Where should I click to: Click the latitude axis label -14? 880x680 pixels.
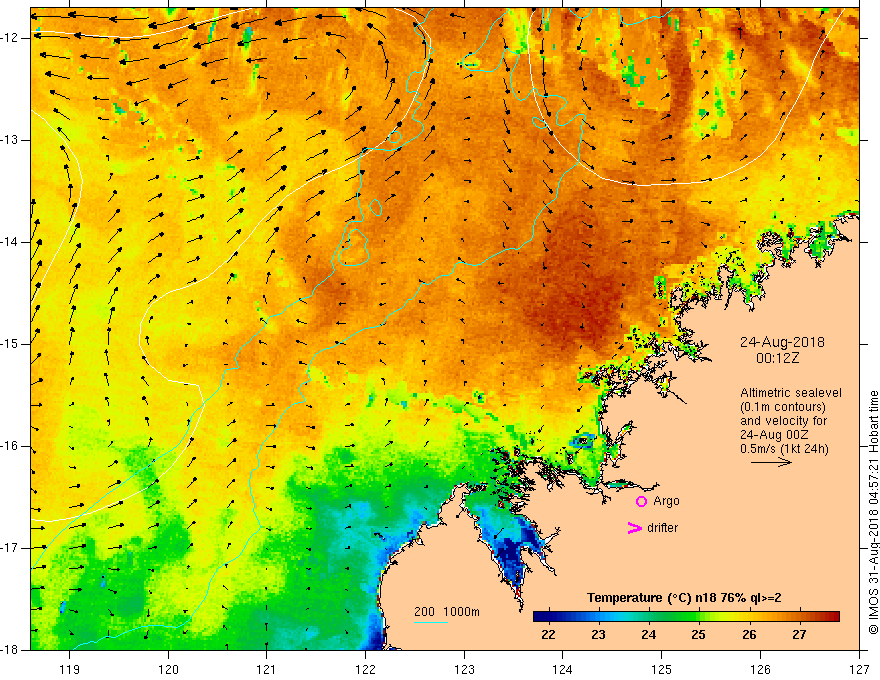coord(10,242)
